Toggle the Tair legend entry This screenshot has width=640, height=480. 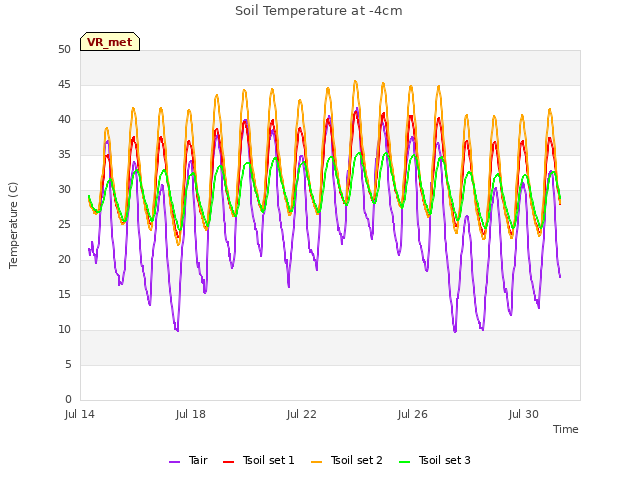click(188, 460)
